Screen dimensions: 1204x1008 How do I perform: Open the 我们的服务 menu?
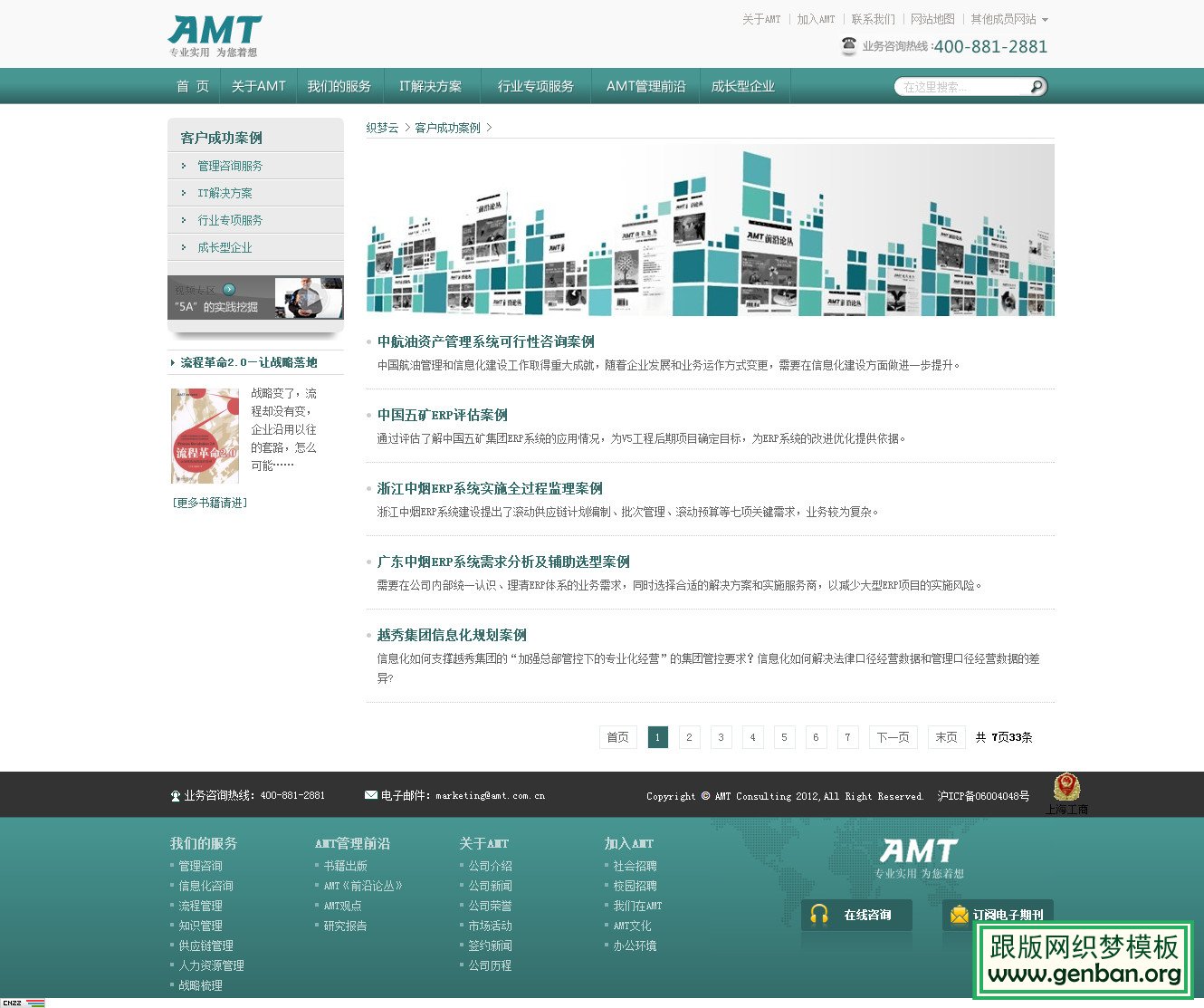click(339, 85)
